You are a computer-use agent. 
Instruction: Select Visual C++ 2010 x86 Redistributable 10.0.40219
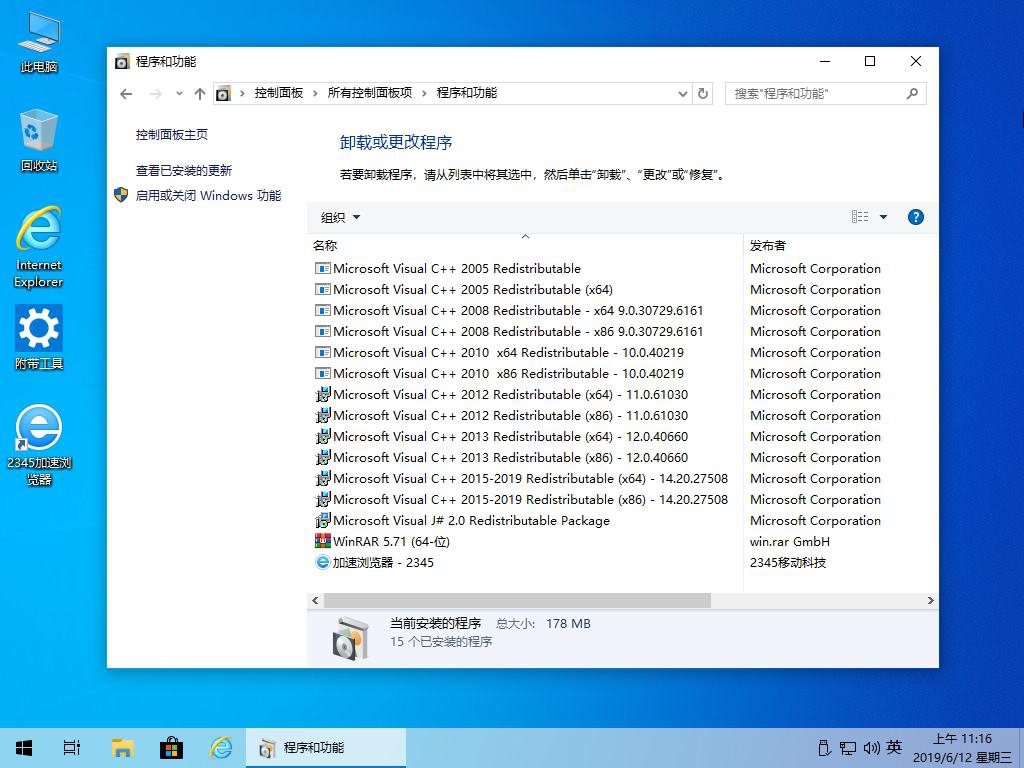508,374
